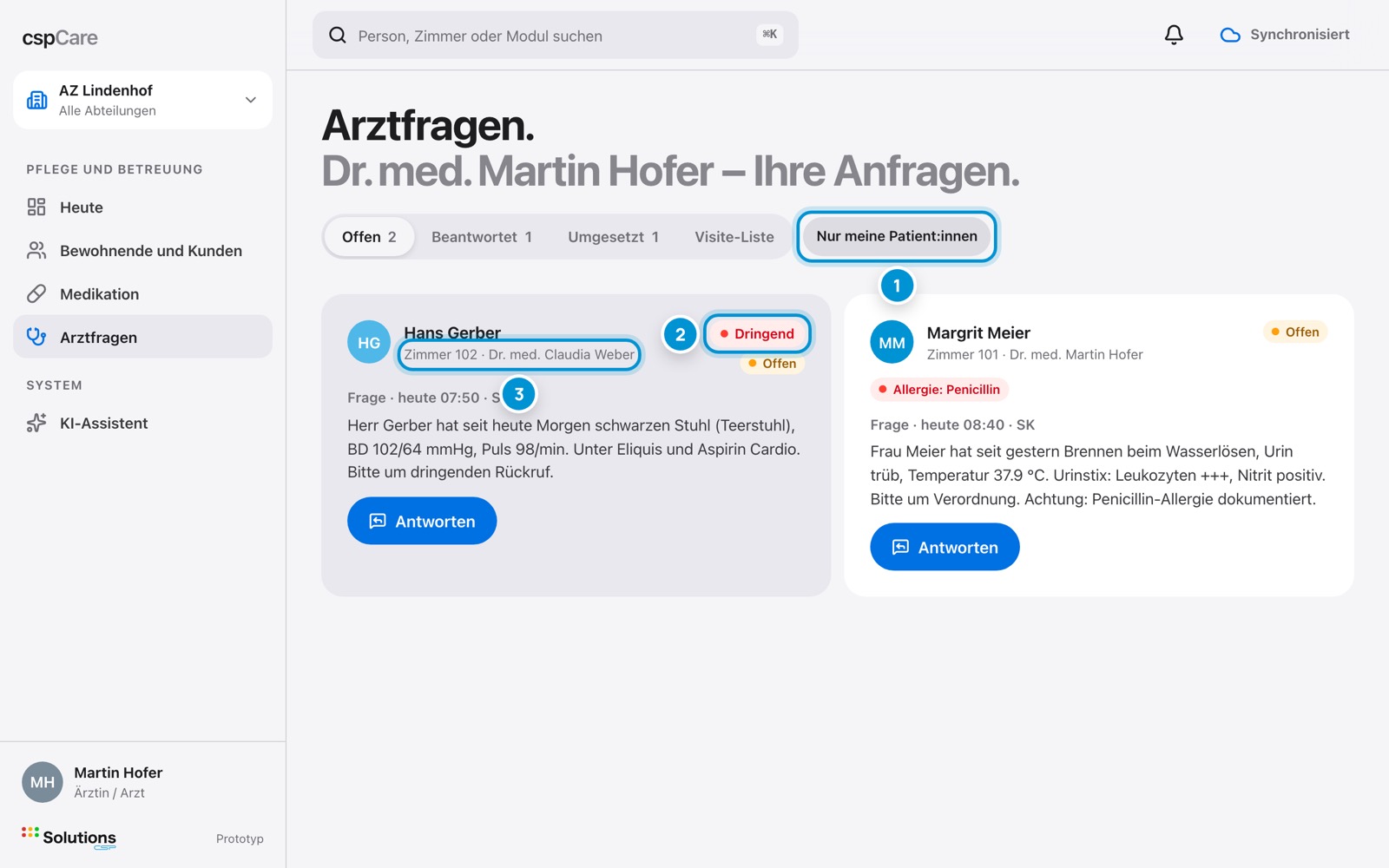Click the HG avatar of Hans Gerber
Screen dimensions: 1389x868
pyautogui.click(x=369, y=342)
